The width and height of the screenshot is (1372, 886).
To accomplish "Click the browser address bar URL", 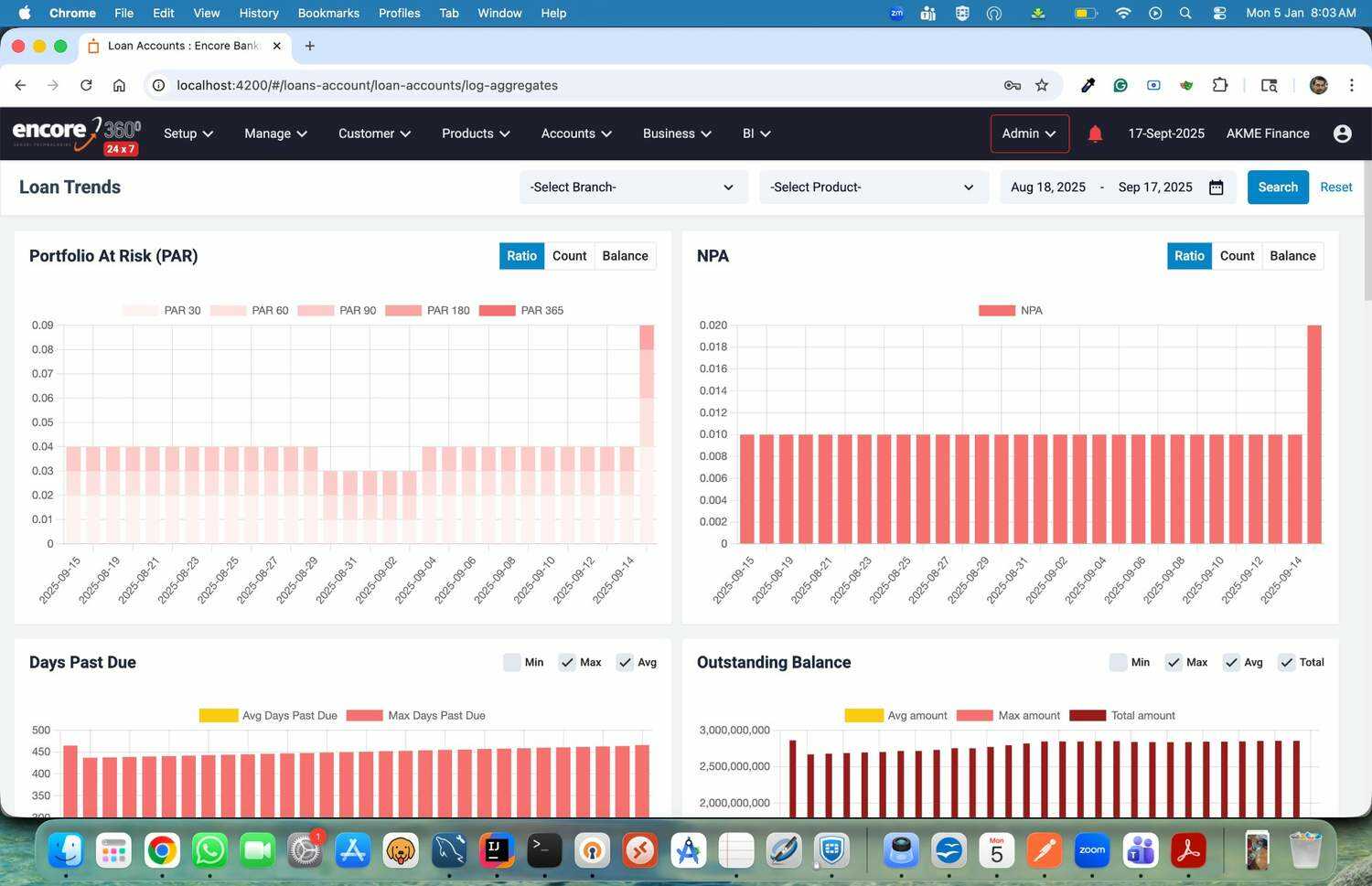I will [x=367, y=85].
